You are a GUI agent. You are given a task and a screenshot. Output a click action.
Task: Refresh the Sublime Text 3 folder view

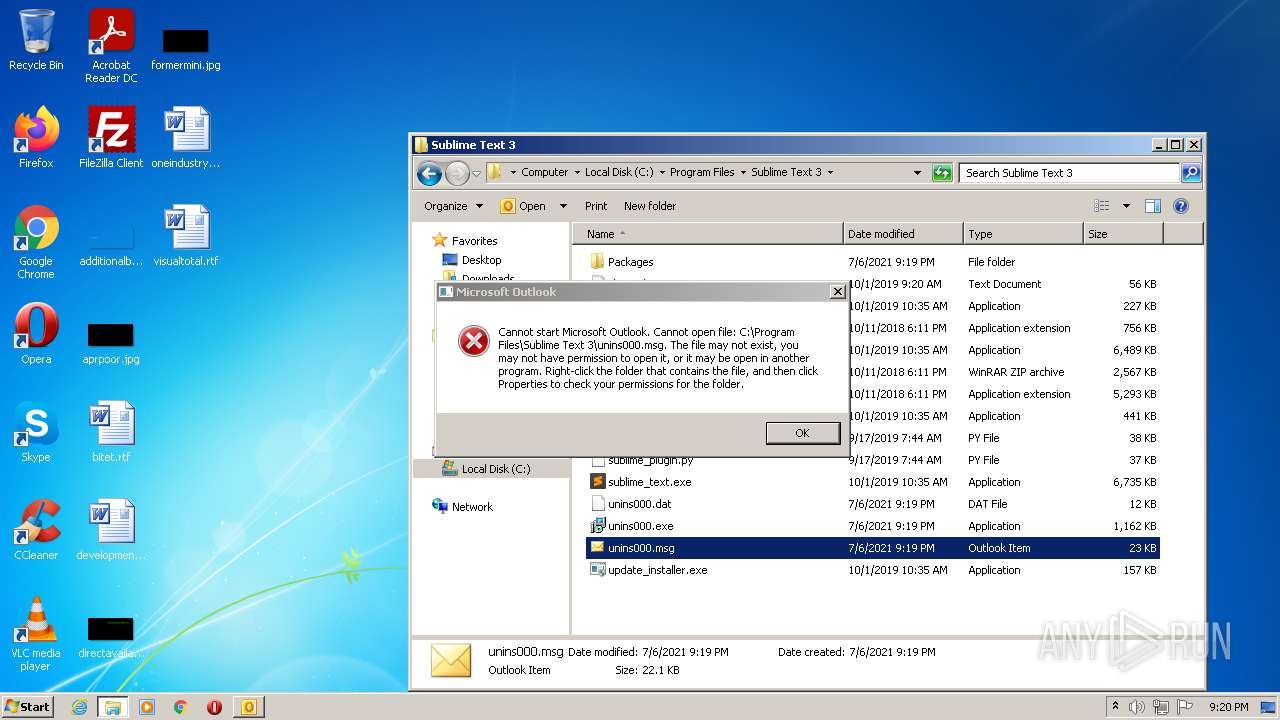(942, 173)
